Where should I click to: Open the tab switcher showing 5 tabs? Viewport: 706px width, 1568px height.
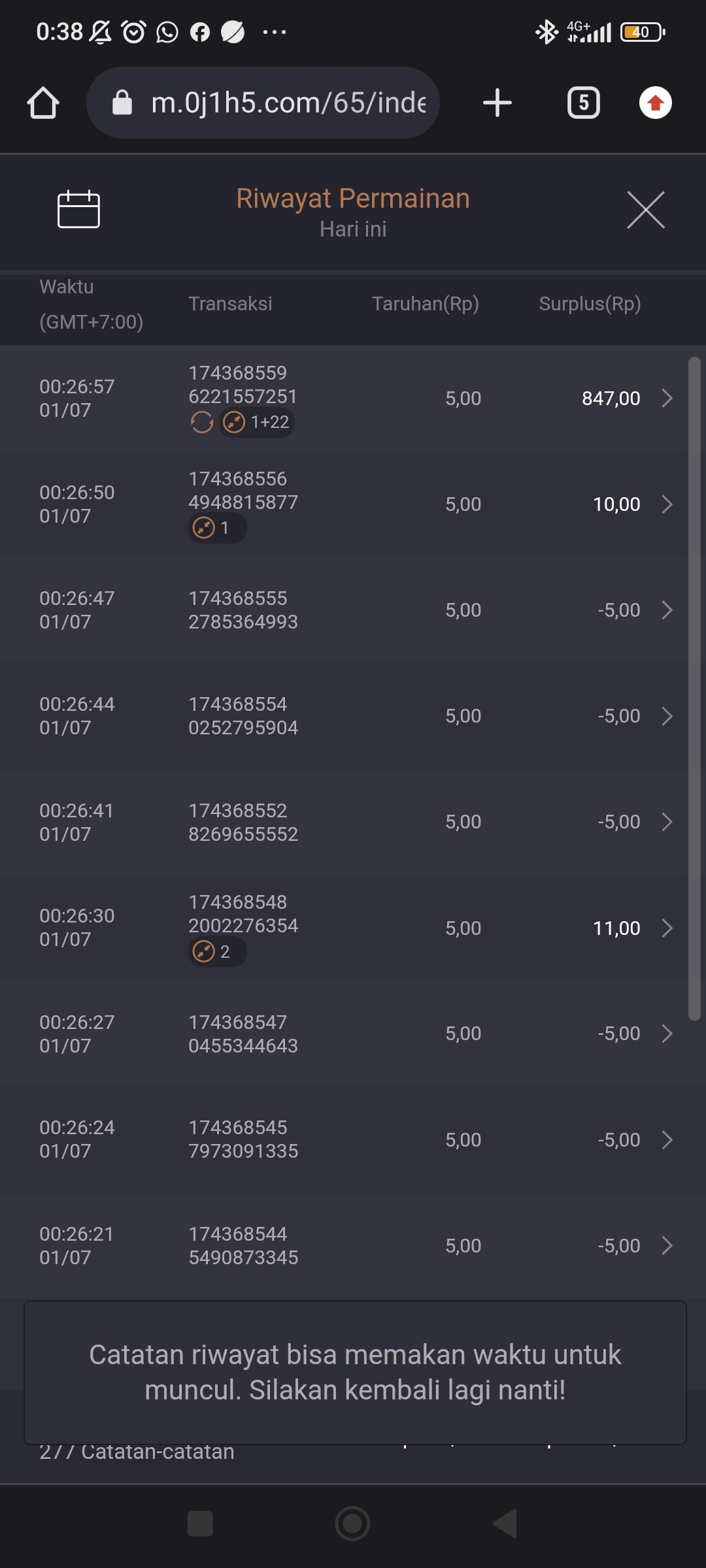pos(583,103)
